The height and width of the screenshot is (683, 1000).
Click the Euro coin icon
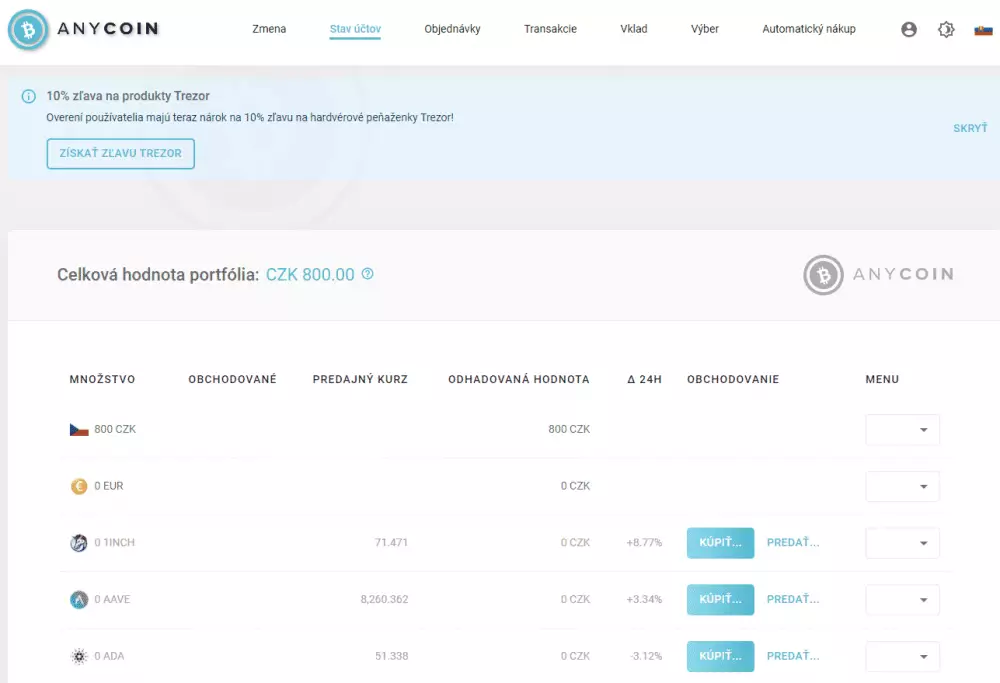[x=79, y=486]
